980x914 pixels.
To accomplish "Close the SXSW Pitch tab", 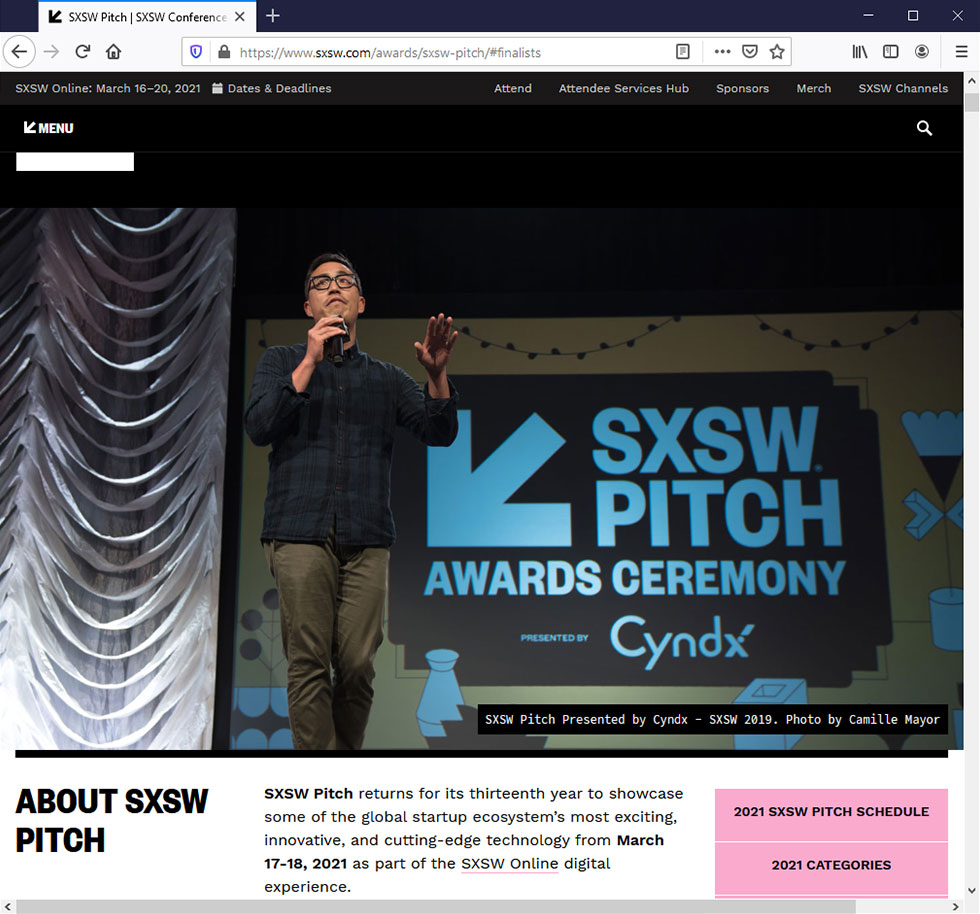I will pyautogui.click(x=239, y=17).
